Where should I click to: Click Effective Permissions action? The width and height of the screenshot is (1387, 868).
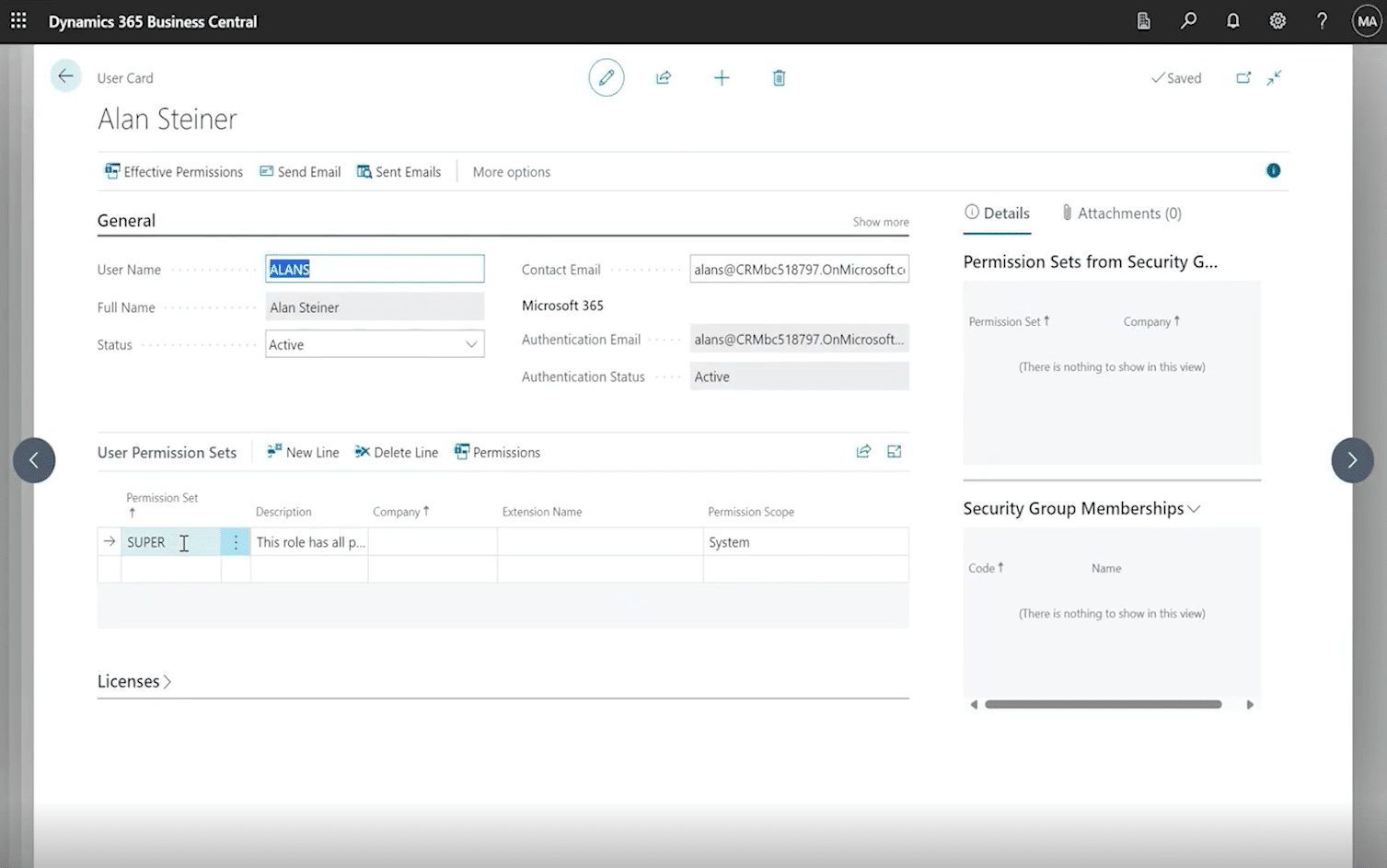174,172
